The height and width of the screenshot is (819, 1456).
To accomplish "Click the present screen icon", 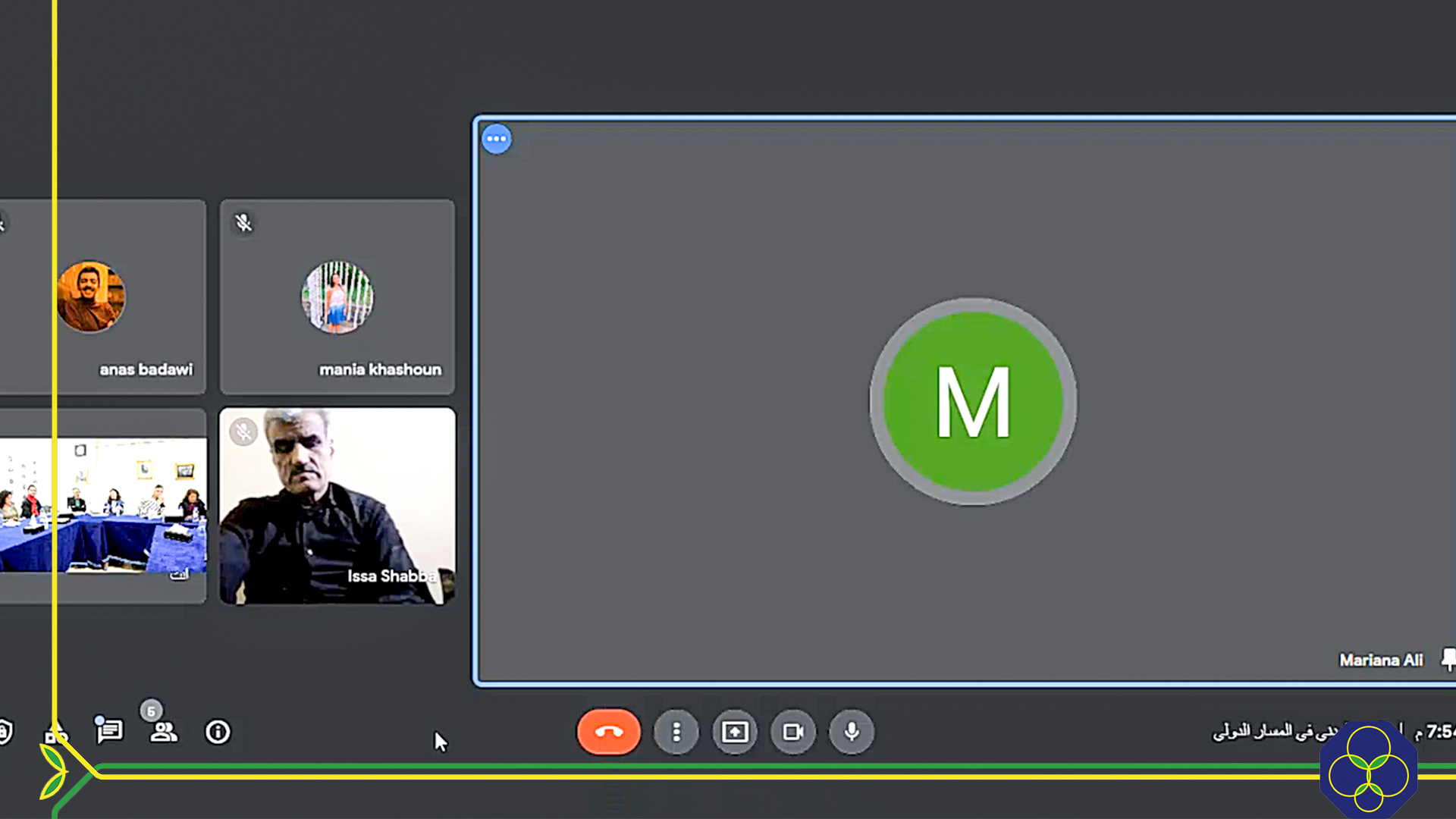I will [x=734, y=732].
